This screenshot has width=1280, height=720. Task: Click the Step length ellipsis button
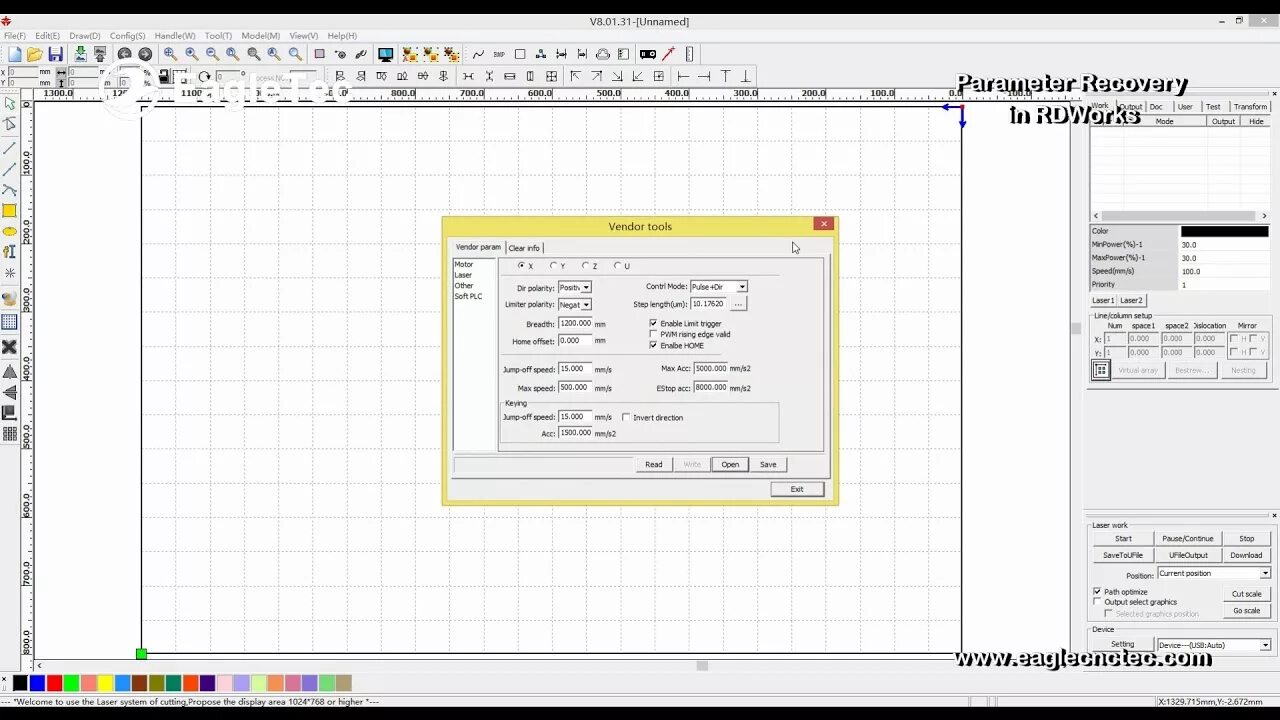739,304
